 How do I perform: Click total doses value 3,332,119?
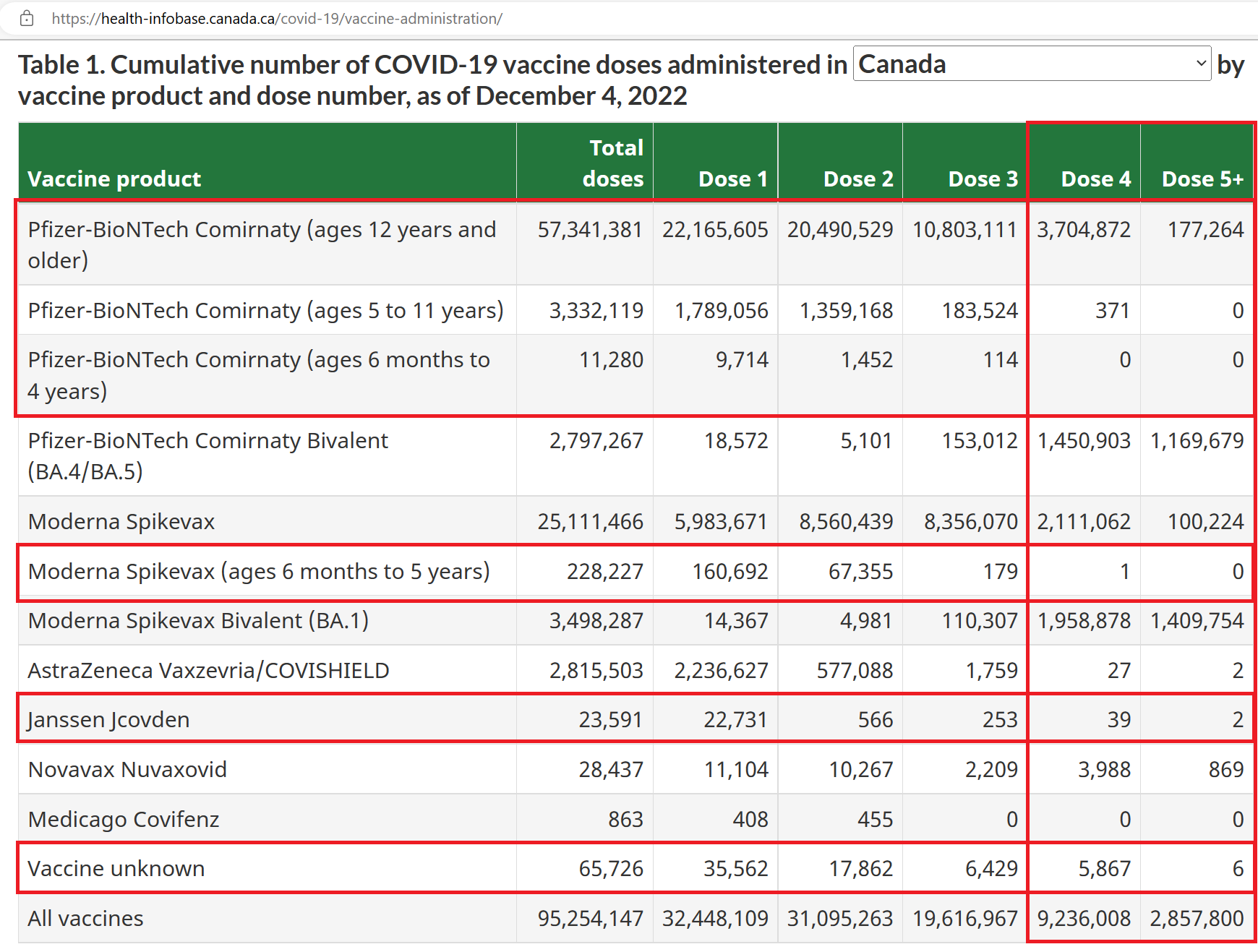coord(596,311)
